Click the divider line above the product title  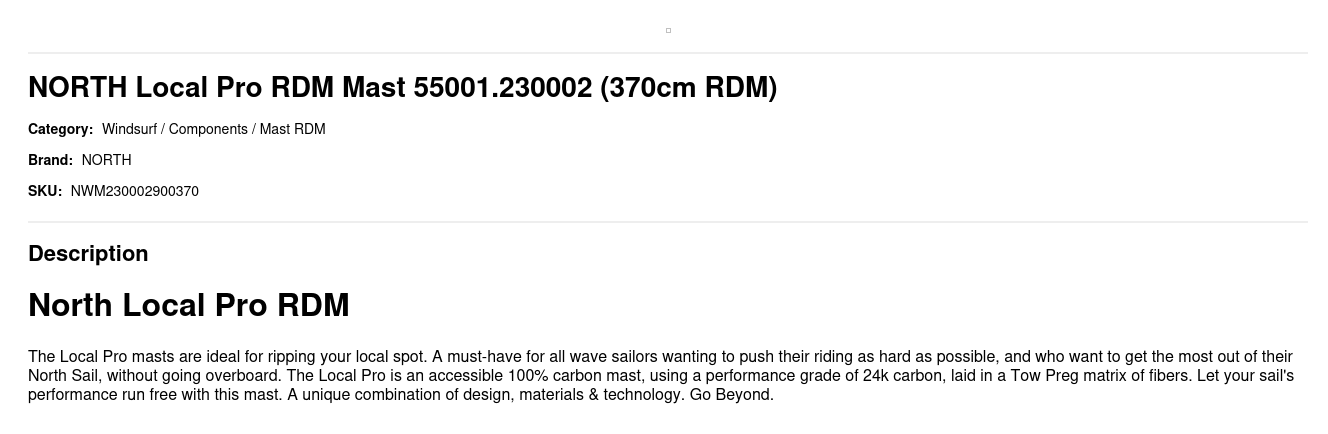[668, 53]
